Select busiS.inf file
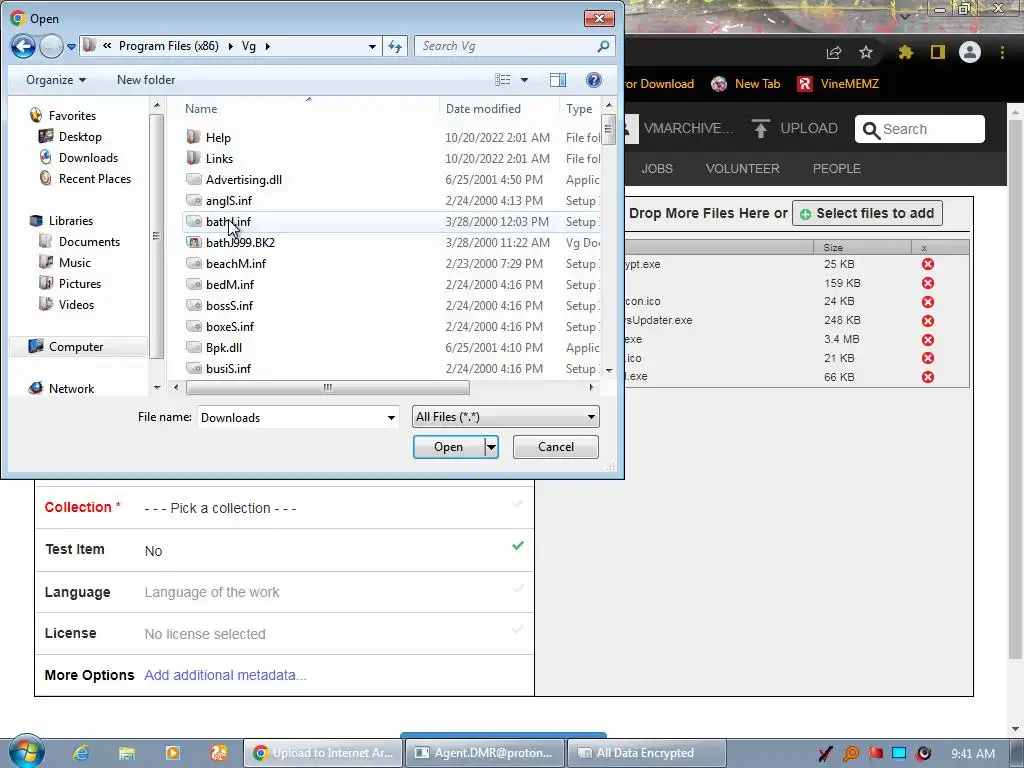Screen dimensions: 1024x768 [x=228, y=368]
